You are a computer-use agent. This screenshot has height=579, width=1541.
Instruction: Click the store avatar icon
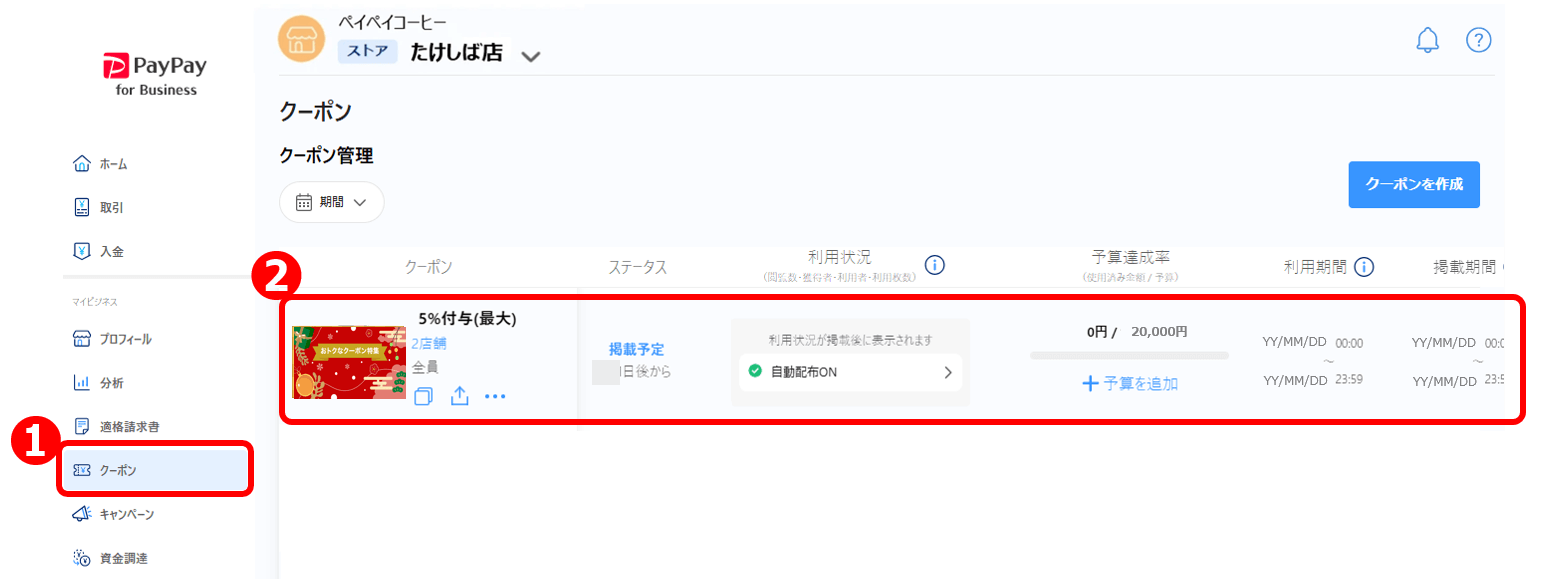[x=300, y=40]
